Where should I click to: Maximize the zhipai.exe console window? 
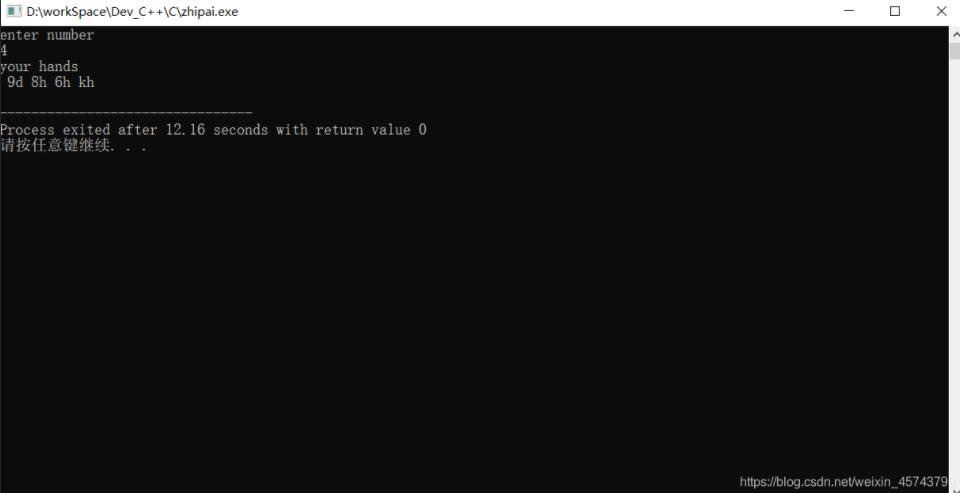(x=895, y=11)
